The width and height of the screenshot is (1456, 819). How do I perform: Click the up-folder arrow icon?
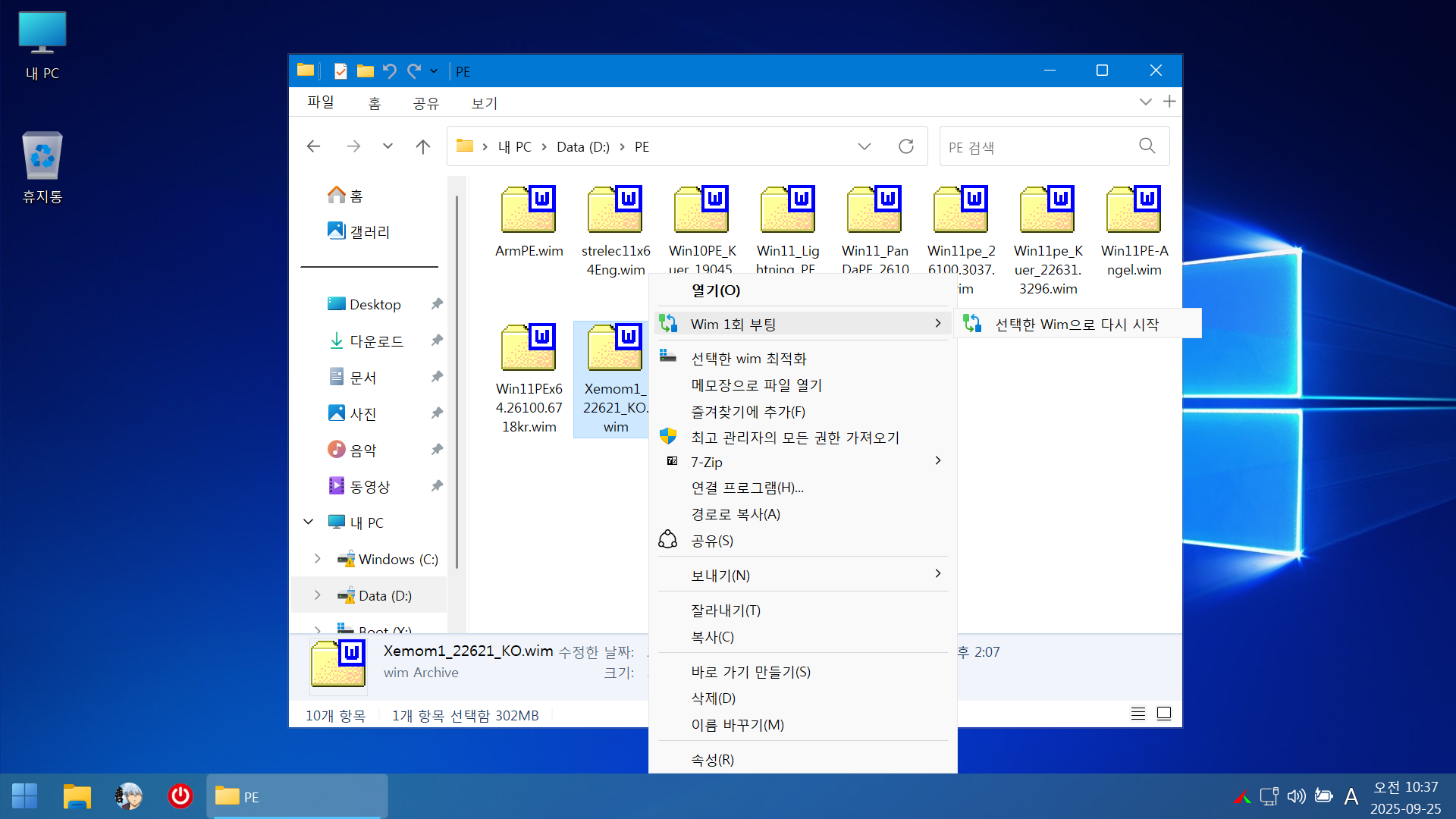pyautogui.click(x=423, y=146)
